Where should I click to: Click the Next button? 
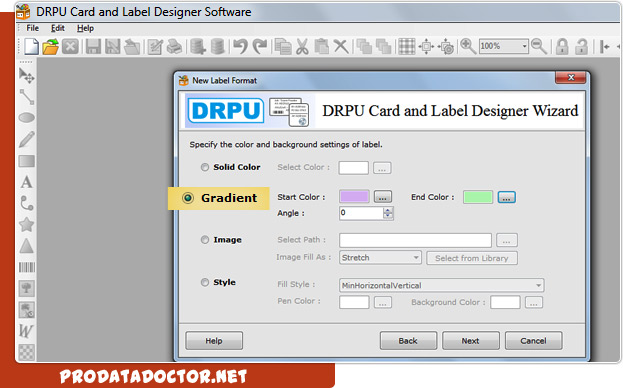tap(470, 341)
